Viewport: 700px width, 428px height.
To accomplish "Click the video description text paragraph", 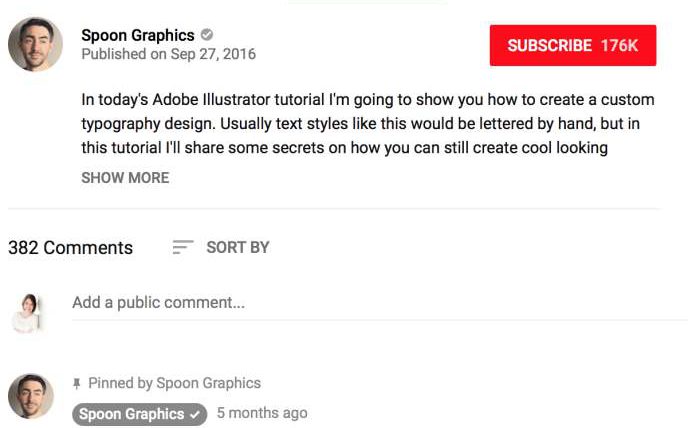I will [x=368, y=124].
